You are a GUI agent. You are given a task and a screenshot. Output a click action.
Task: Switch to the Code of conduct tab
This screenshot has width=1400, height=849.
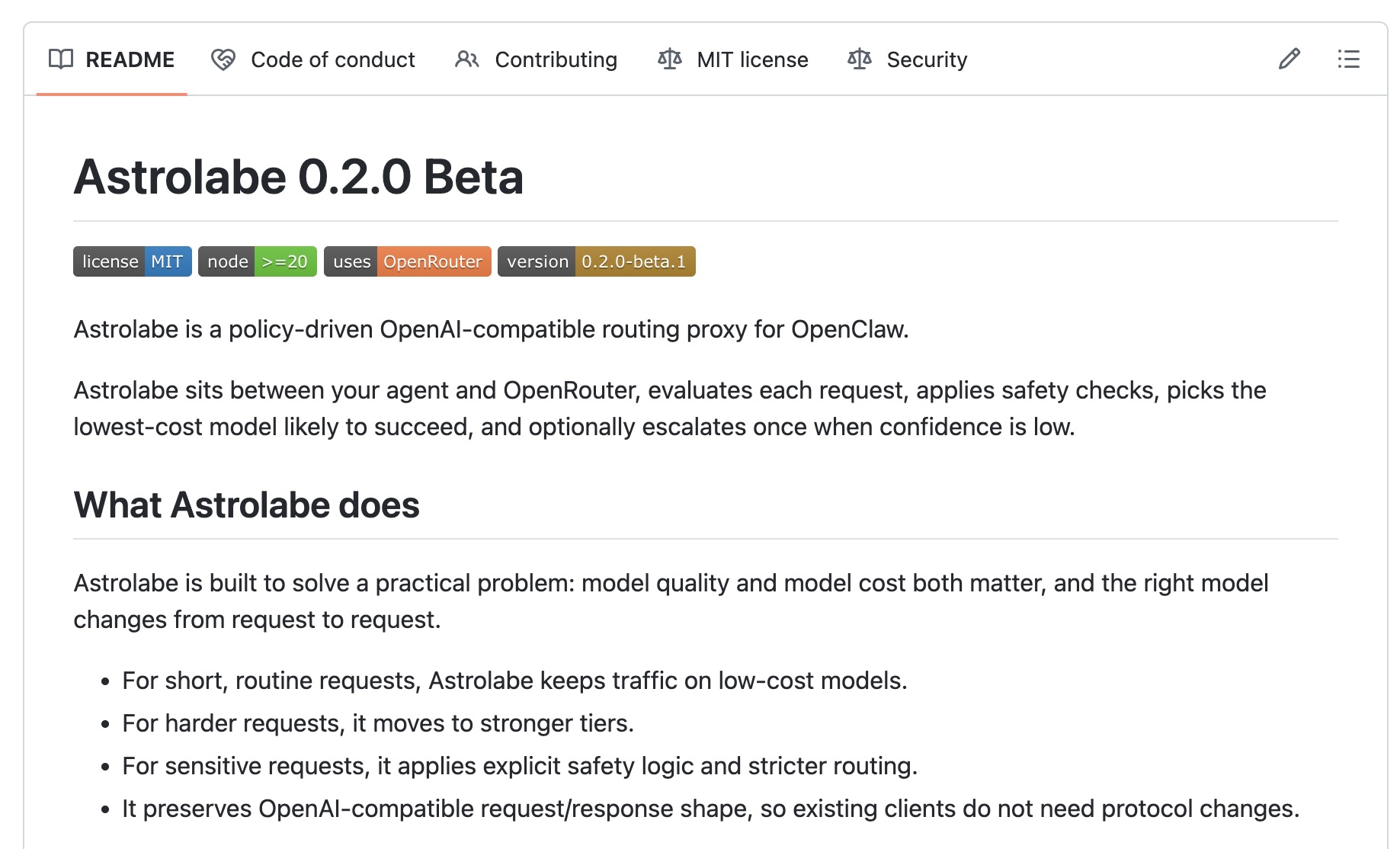coord(332,59)
